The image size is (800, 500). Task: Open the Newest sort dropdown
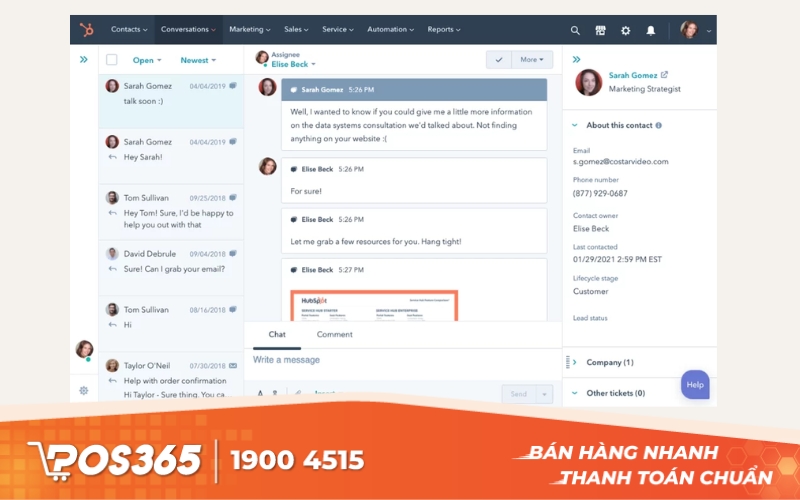(198, 60)
